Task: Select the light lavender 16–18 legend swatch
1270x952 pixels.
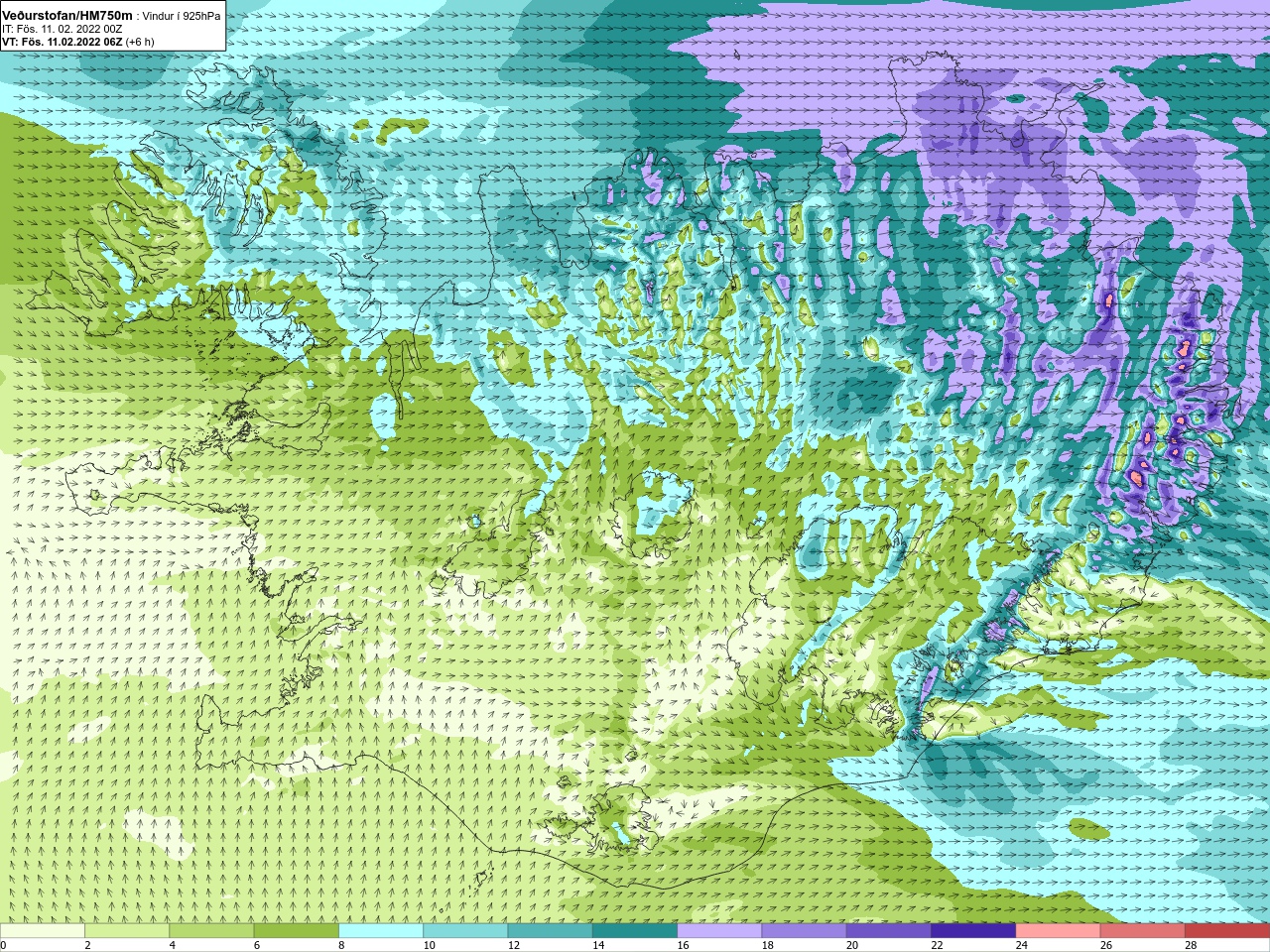Action: pos(719,931)
